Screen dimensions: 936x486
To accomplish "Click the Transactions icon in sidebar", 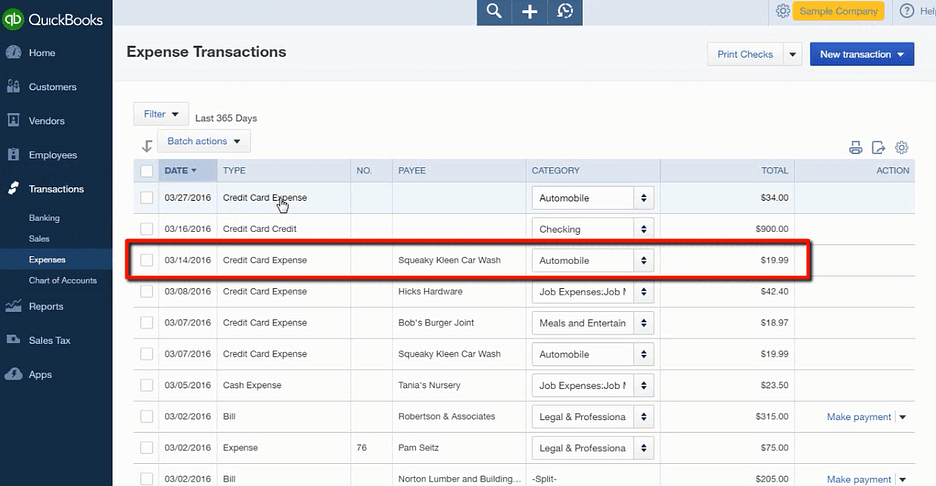I will click(13, 189).
